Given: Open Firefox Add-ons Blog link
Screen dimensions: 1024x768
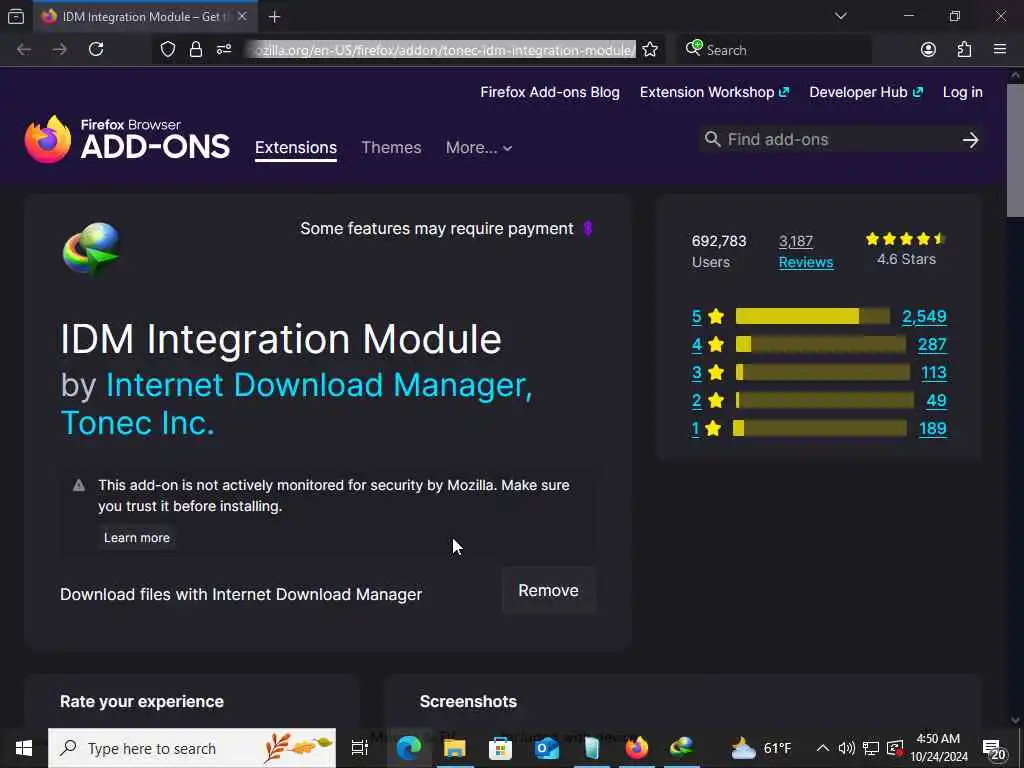Looking at the screenshot, I should click(x=550, y=92).
